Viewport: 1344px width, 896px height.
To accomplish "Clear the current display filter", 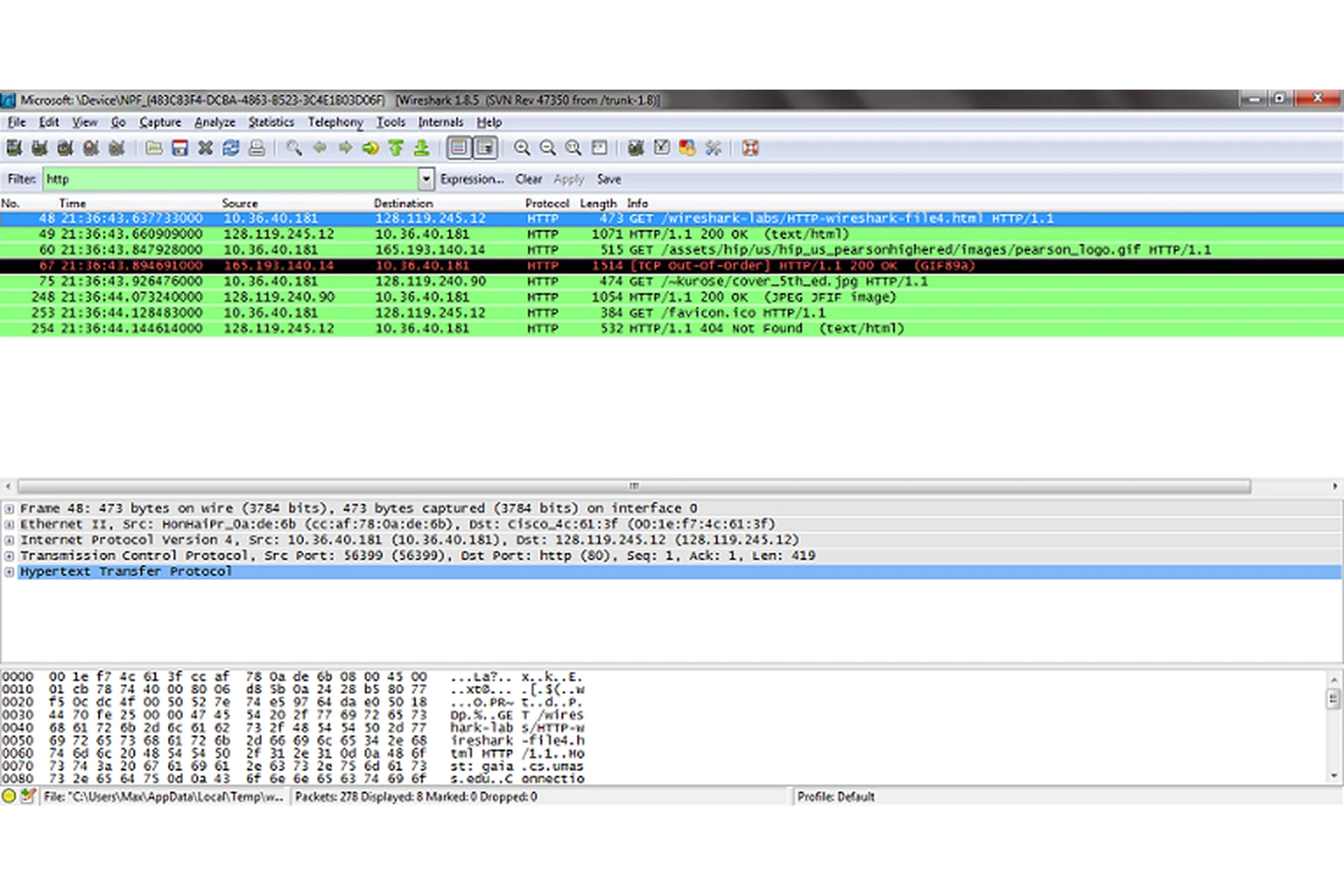I will tap(528, 178).
